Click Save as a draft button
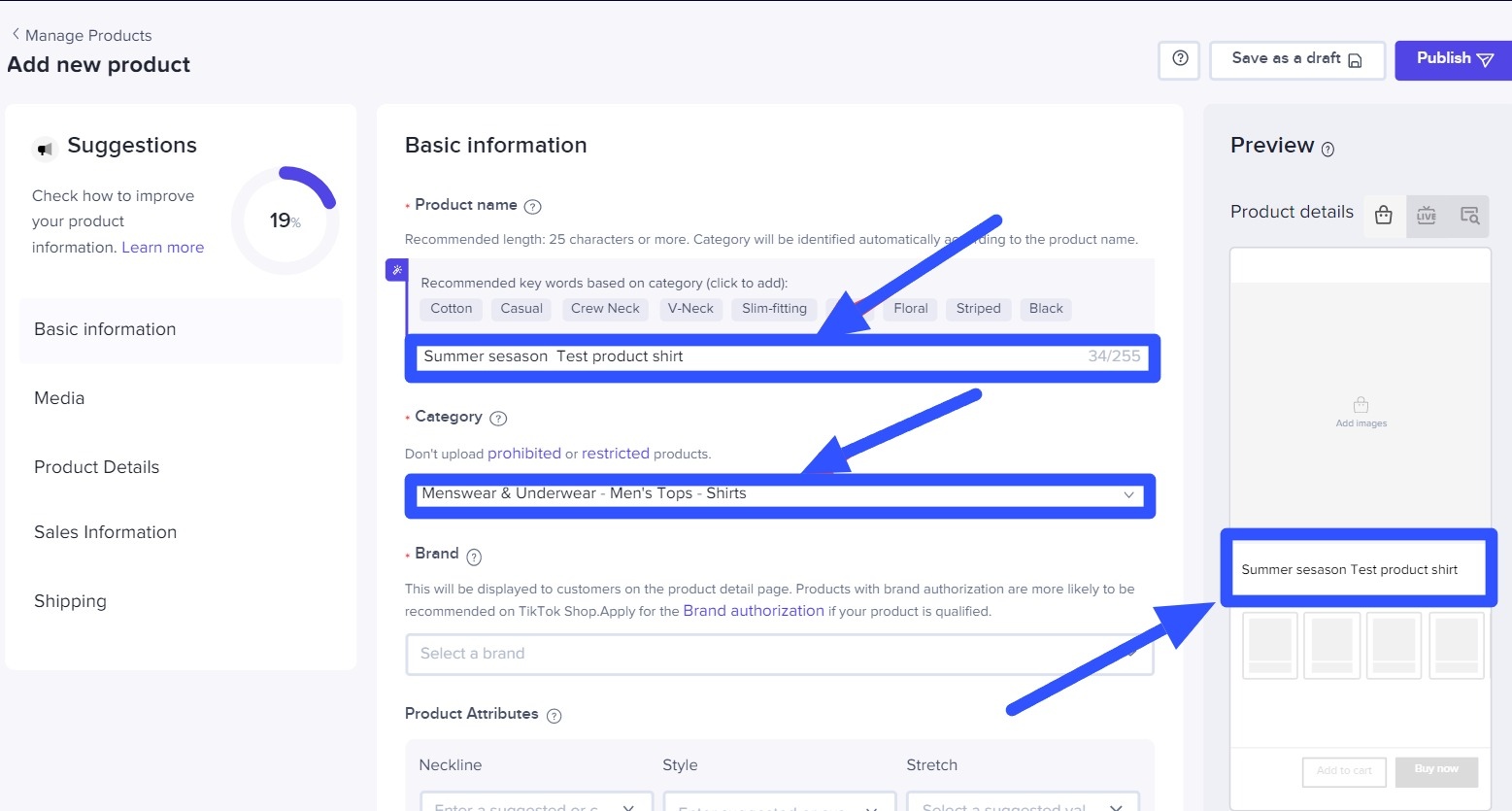This screenshot has width=1512, height=811. point(1295,59)
